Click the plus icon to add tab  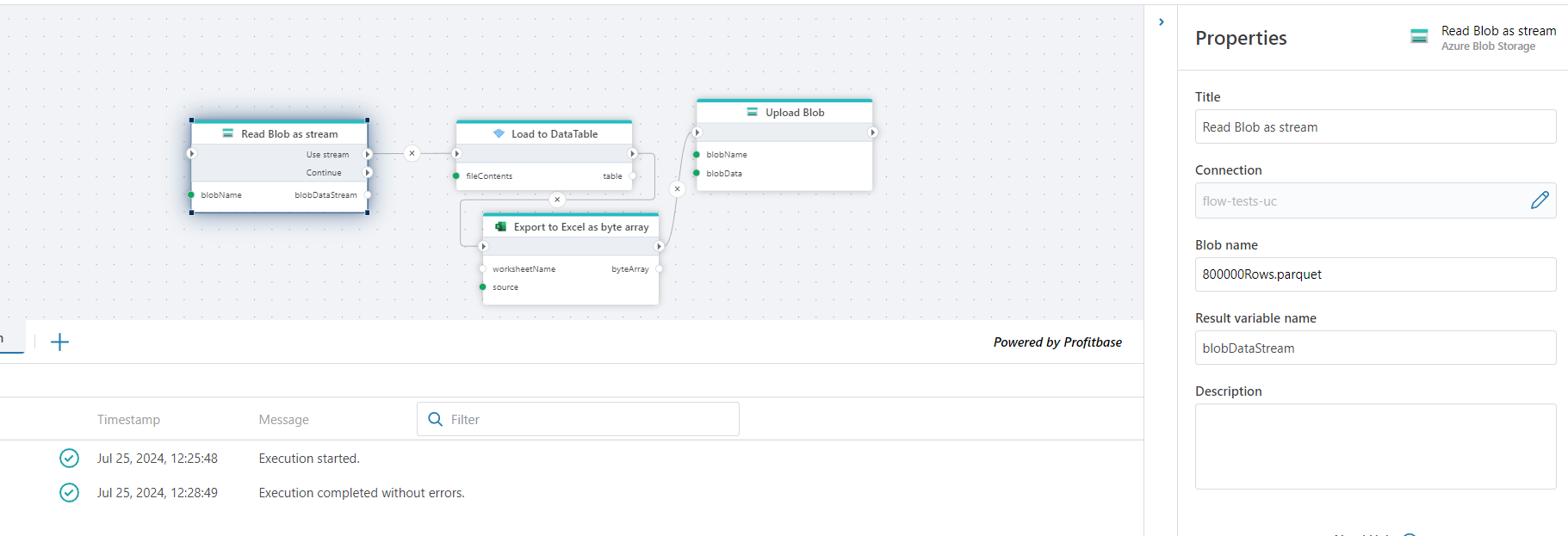(x=59, y=342)
